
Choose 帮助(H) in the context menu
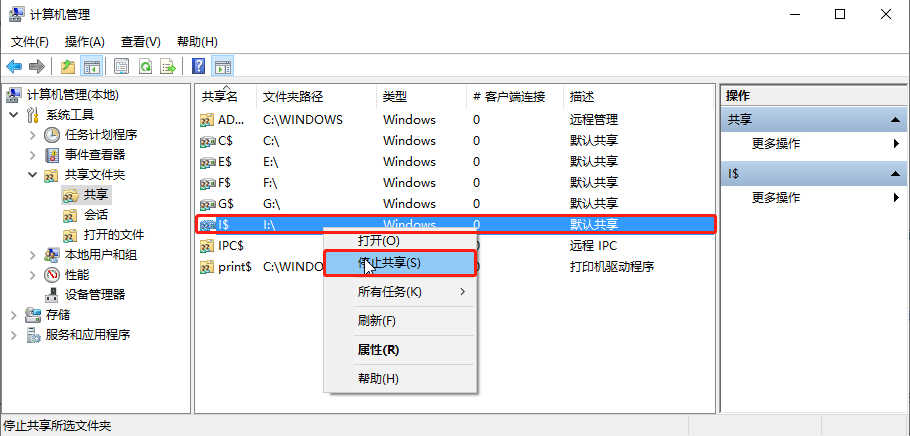tap(400, 379)
